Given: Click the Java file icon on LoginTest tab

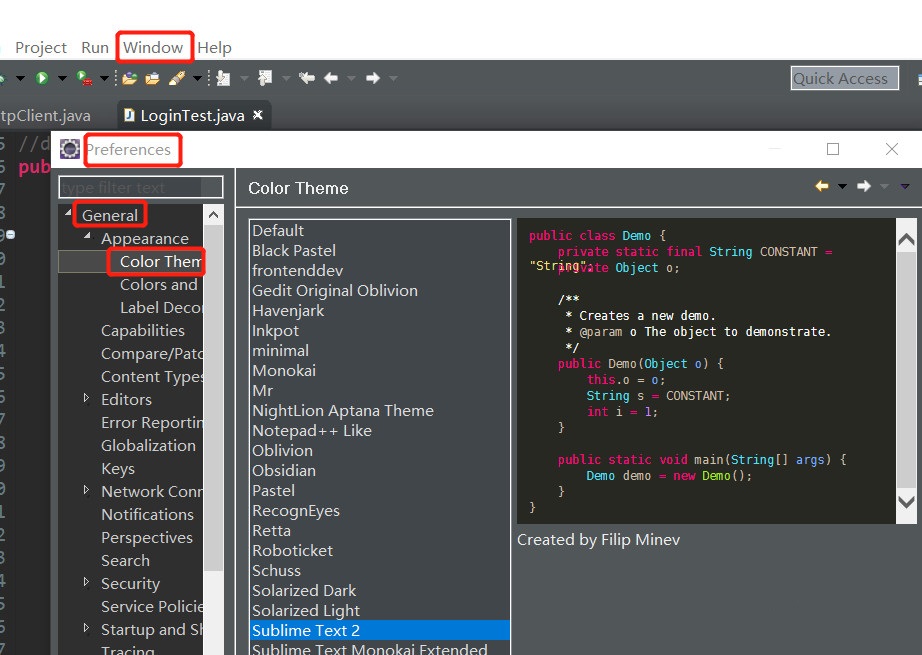Looking at the screenshot, I should pyautogui.click(x=129, y=115).
